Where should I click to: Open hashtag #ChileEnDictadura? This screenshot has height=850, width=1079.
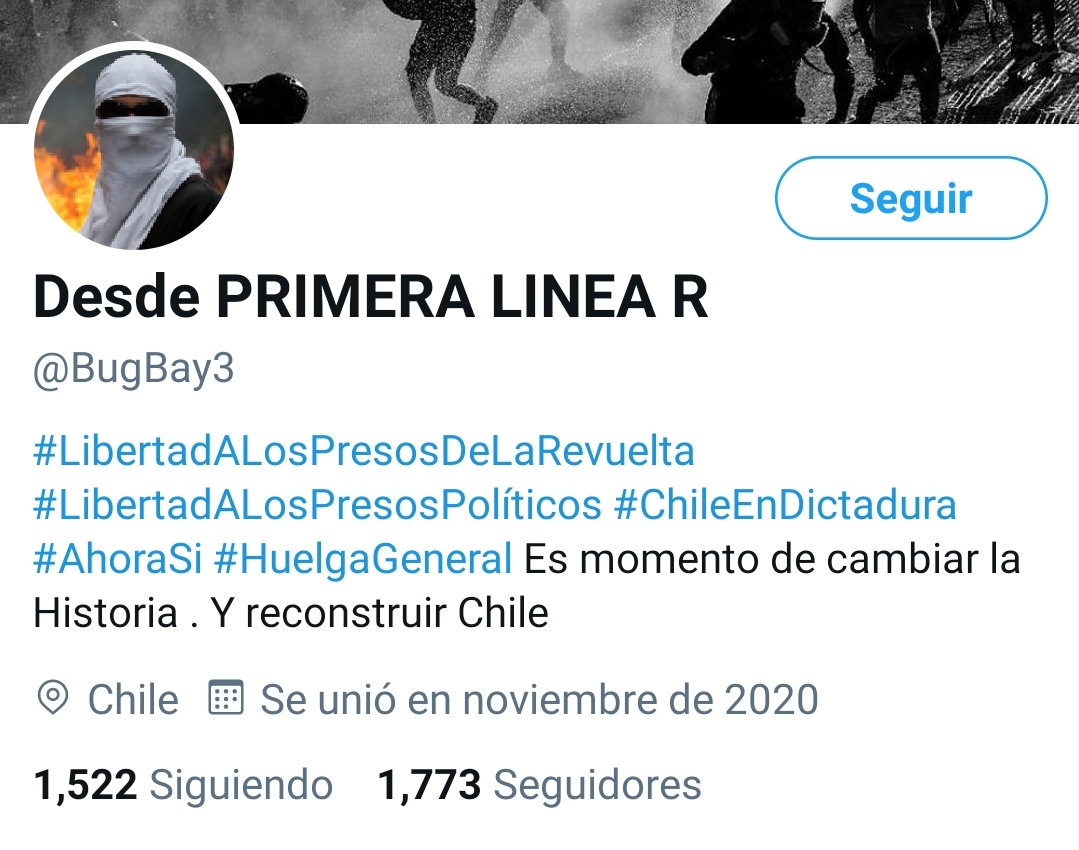[785, 505]
